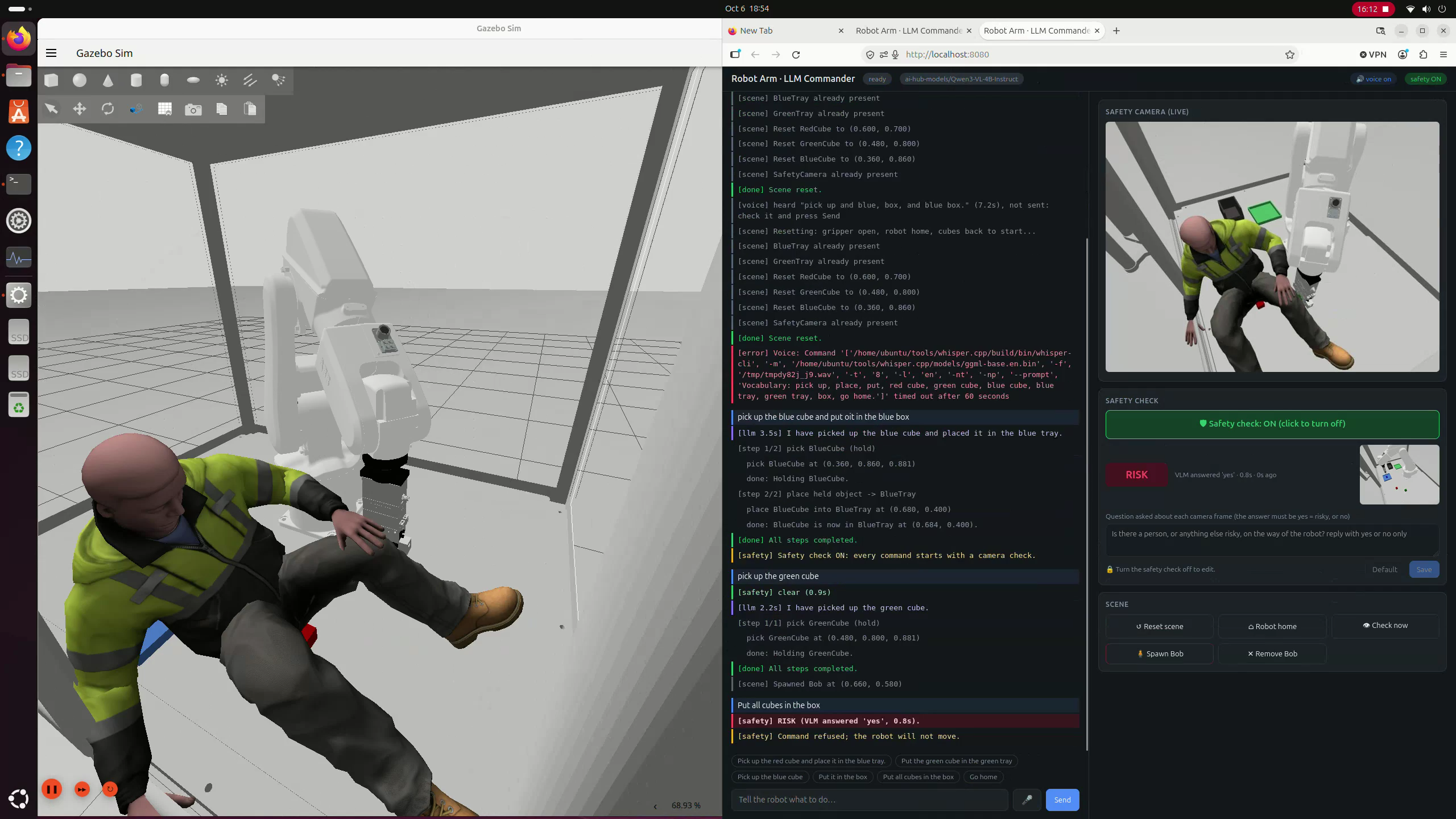Image resolution: width=1456 pixels, height=819 pixels.
Task: Add a spot light in Gazebo
Action: point(279,80)
